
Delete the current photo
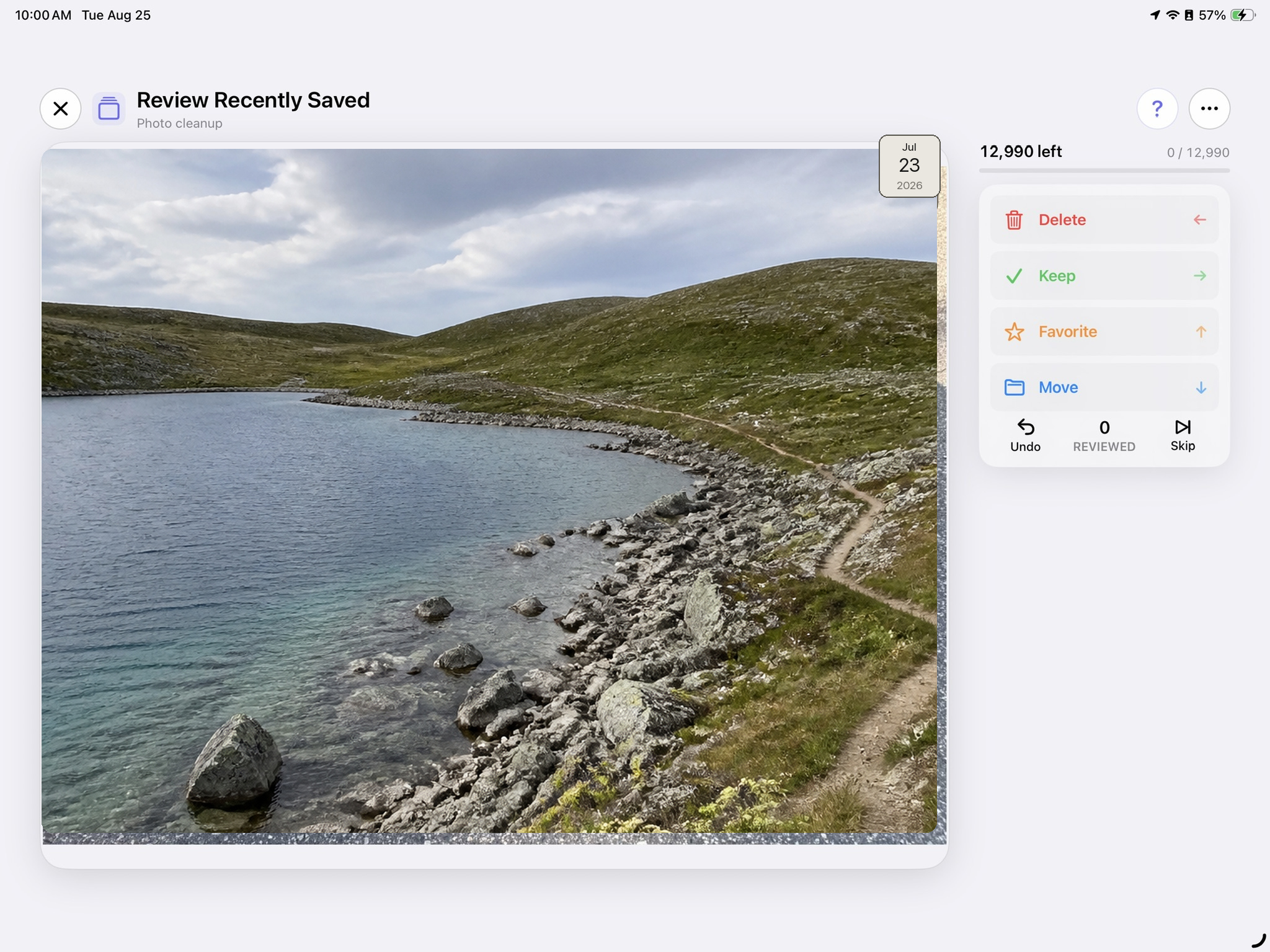click(x=1104, y=220)
